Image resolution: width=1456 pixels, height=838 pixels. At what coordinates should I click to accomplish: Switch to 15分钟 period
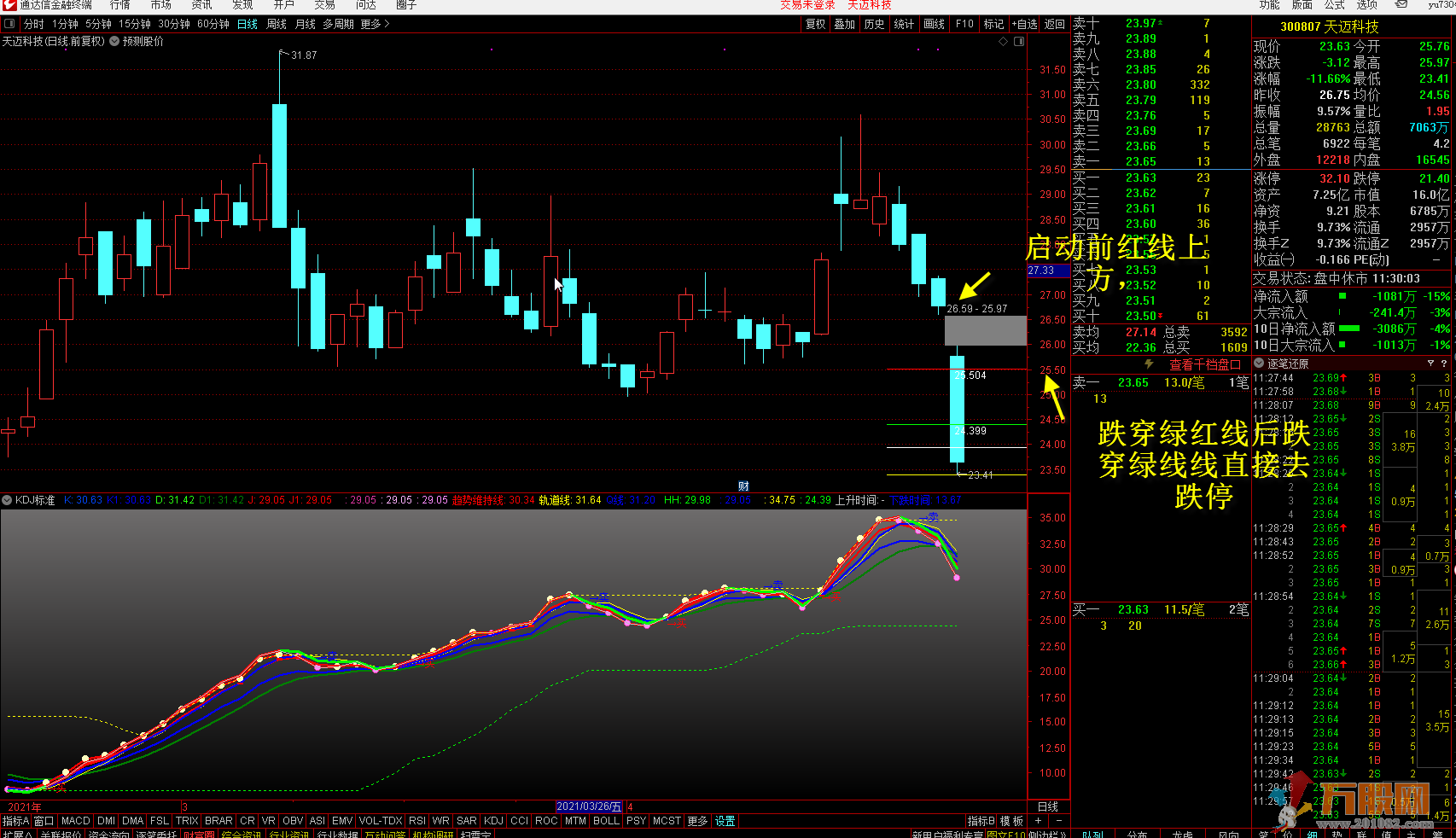135,24
